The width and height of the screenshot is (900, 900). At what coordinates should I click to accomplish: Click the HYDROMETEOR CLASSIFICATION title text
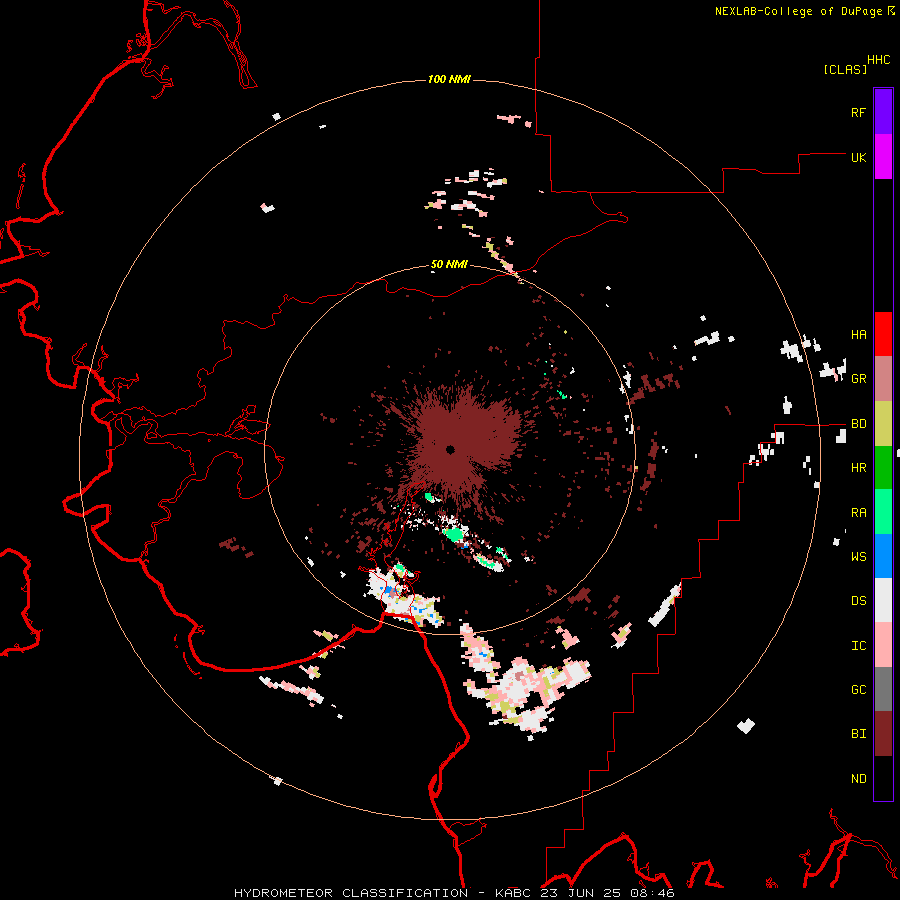coord(351,893)
